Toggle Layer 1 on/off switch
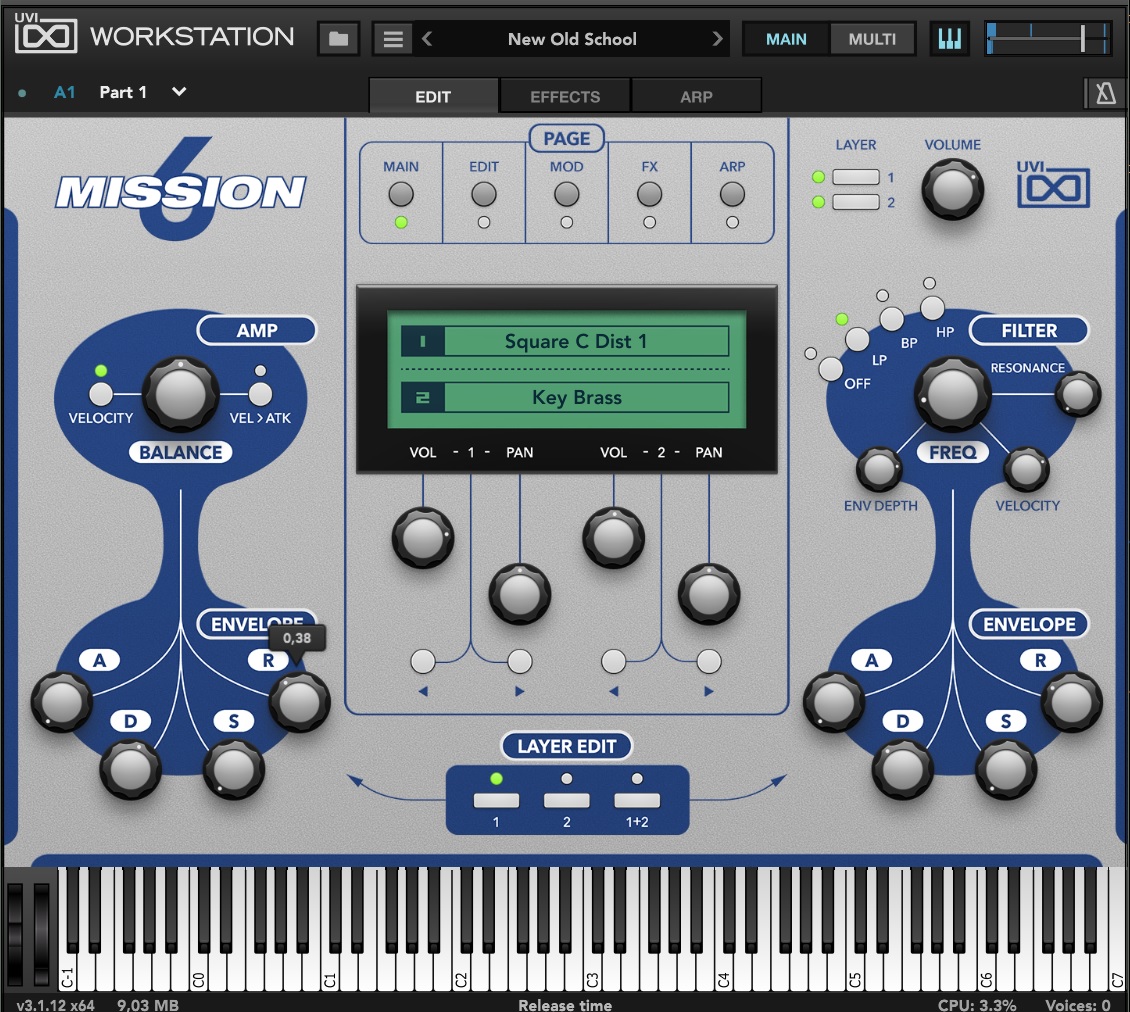Image resolution: width=1130 pixels, height=1012 pixels. pos(855,177)
